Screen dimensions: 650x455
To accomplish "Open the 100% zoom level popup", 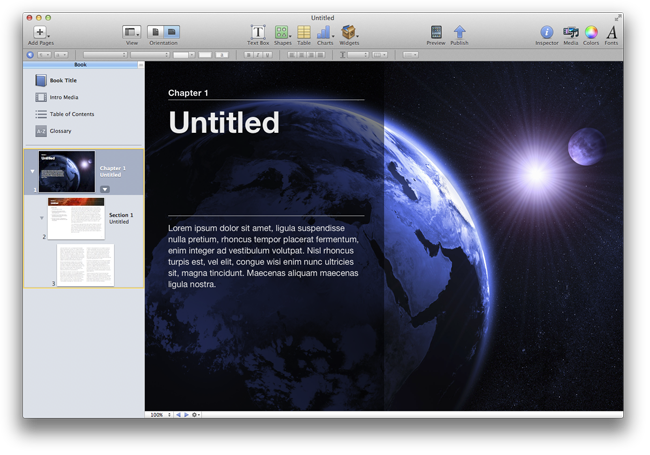I will coord(160,414).
